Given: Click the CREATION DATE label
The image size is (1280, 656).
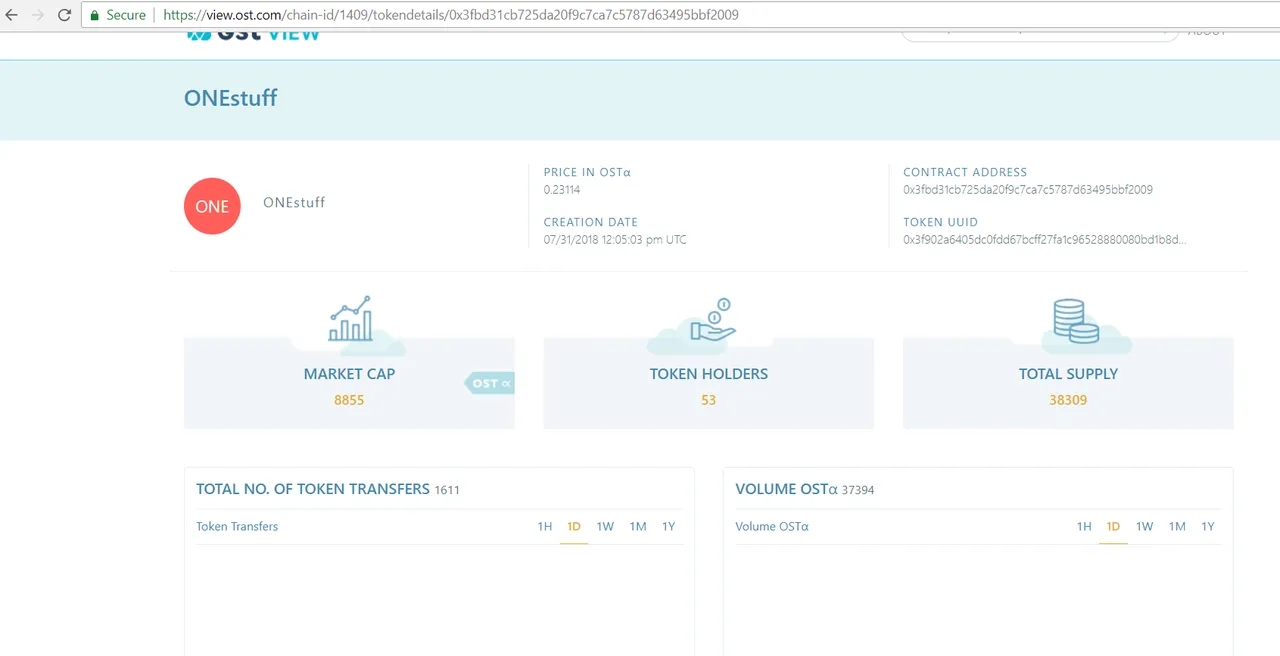Looking at the screenshot, I should [591, 222].
